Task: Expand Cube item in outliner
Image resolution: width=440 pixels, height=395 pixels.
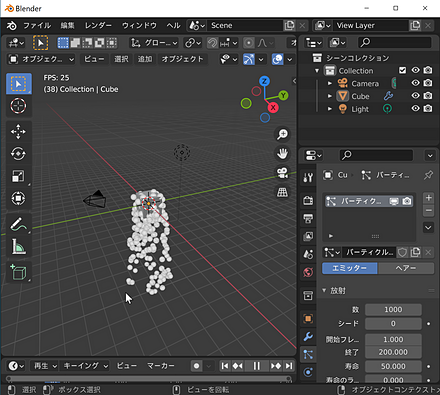Action: click(x=330, y=96)
